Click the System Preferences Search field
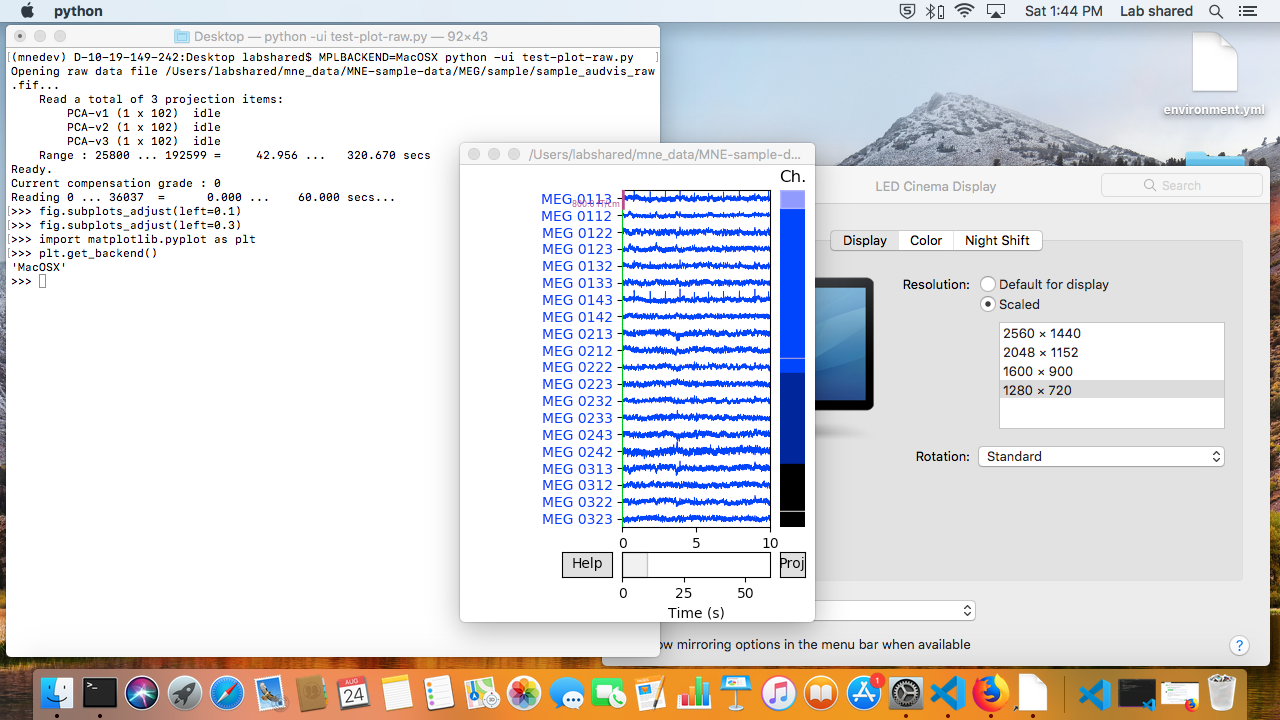 [x=1182, y=185]
